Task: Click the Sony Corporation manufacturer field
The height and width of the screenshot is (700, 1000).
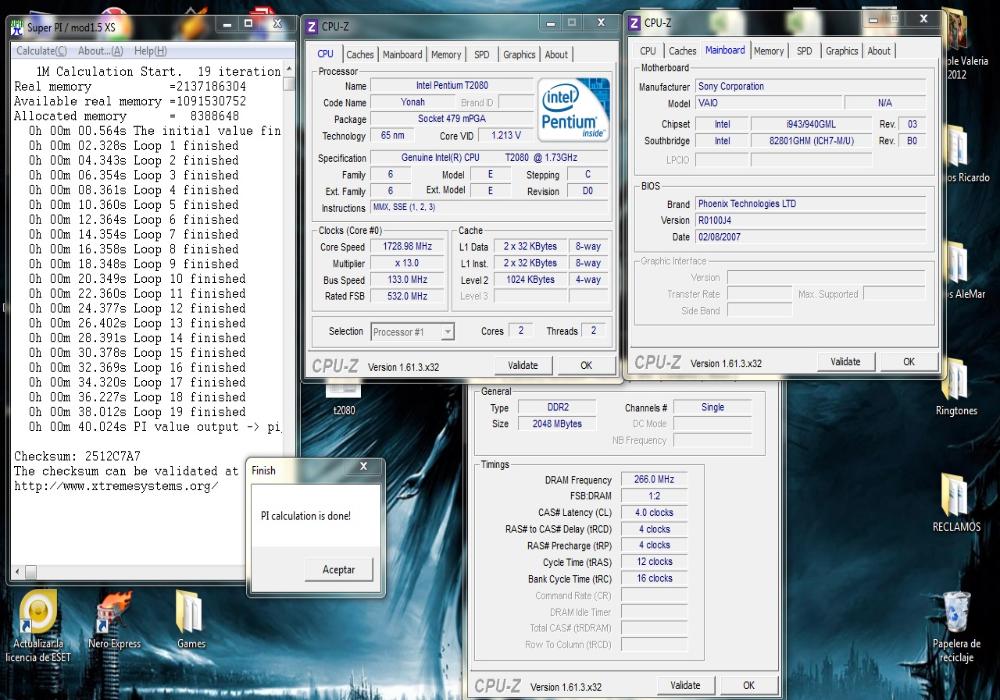Action: click(x=810, y=86)
